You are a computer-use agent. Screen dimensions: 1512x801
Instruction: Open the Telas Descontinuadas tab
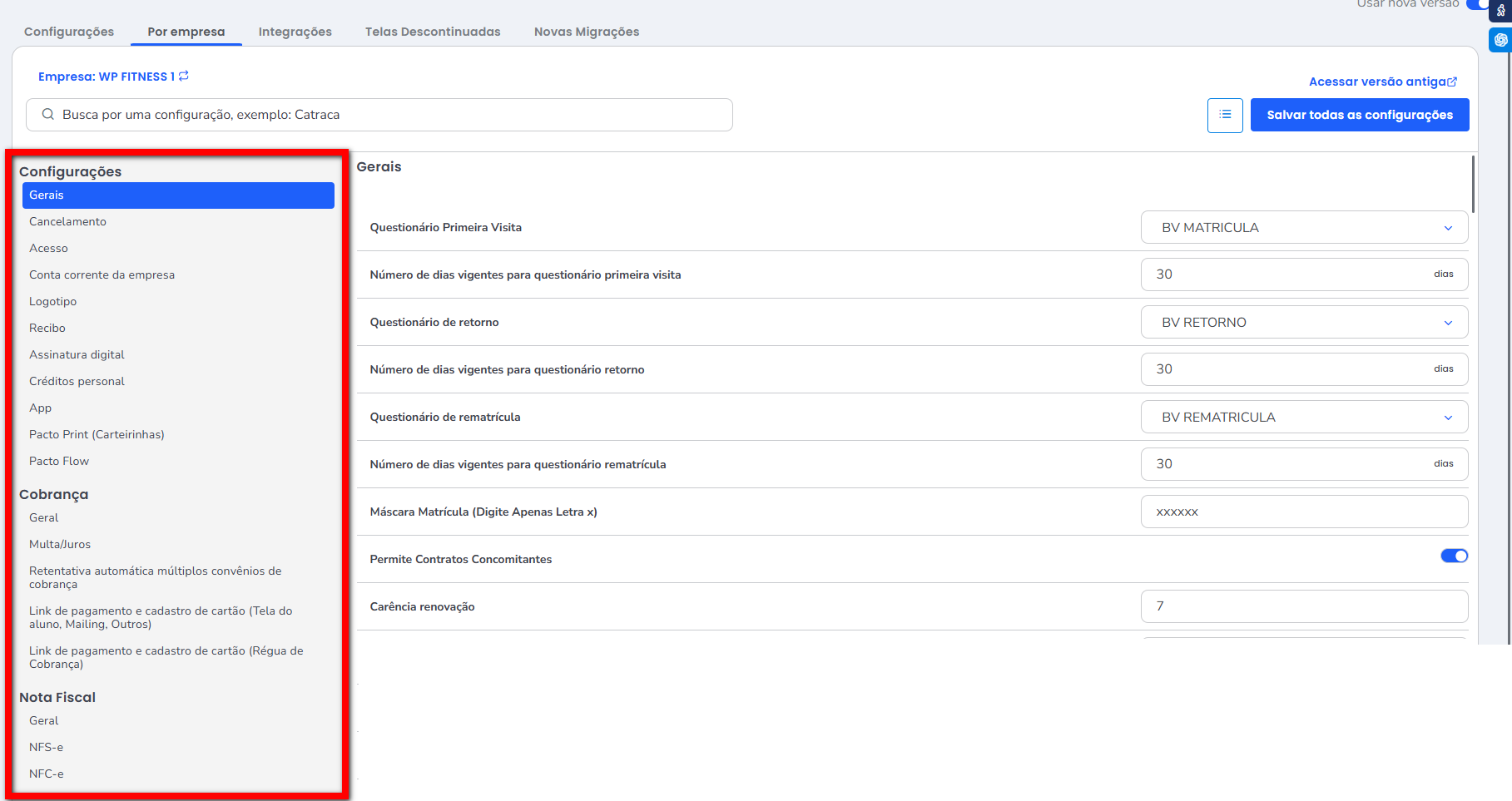pyautogui.click(x=433, y=32)
